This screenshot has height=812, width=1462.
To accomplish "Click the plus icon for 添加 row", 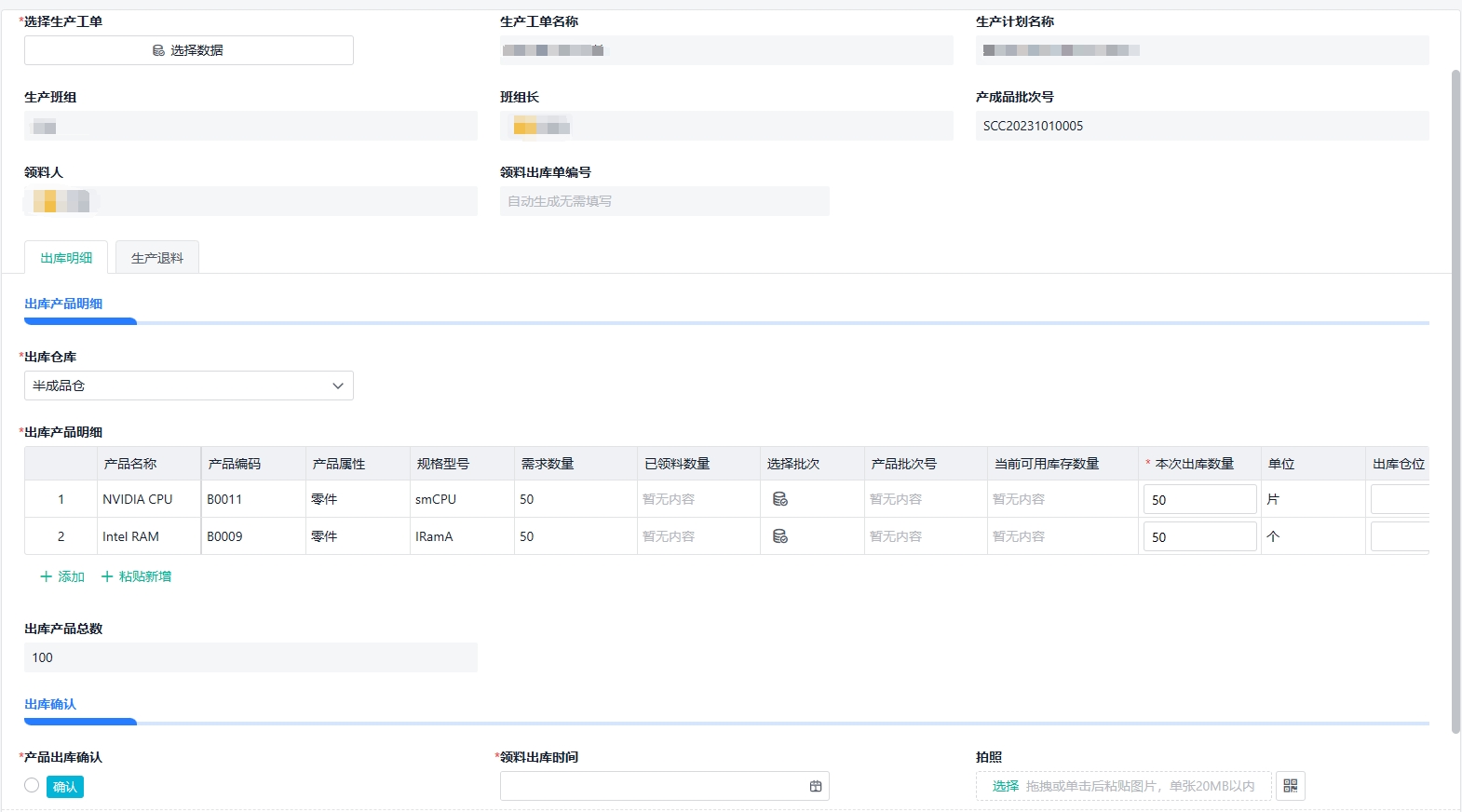I will tap(46, 576).
